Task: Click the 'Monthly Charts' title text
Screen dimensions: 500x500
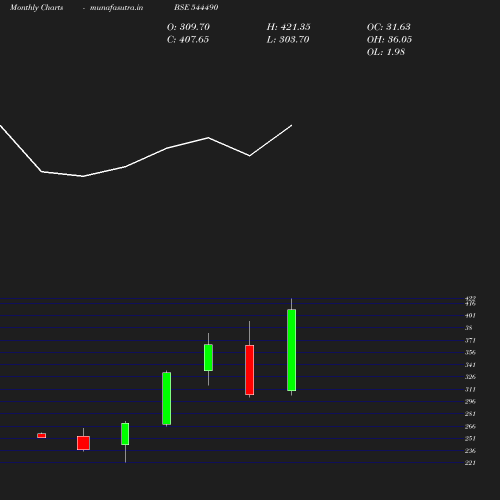Action: [37, 8]
